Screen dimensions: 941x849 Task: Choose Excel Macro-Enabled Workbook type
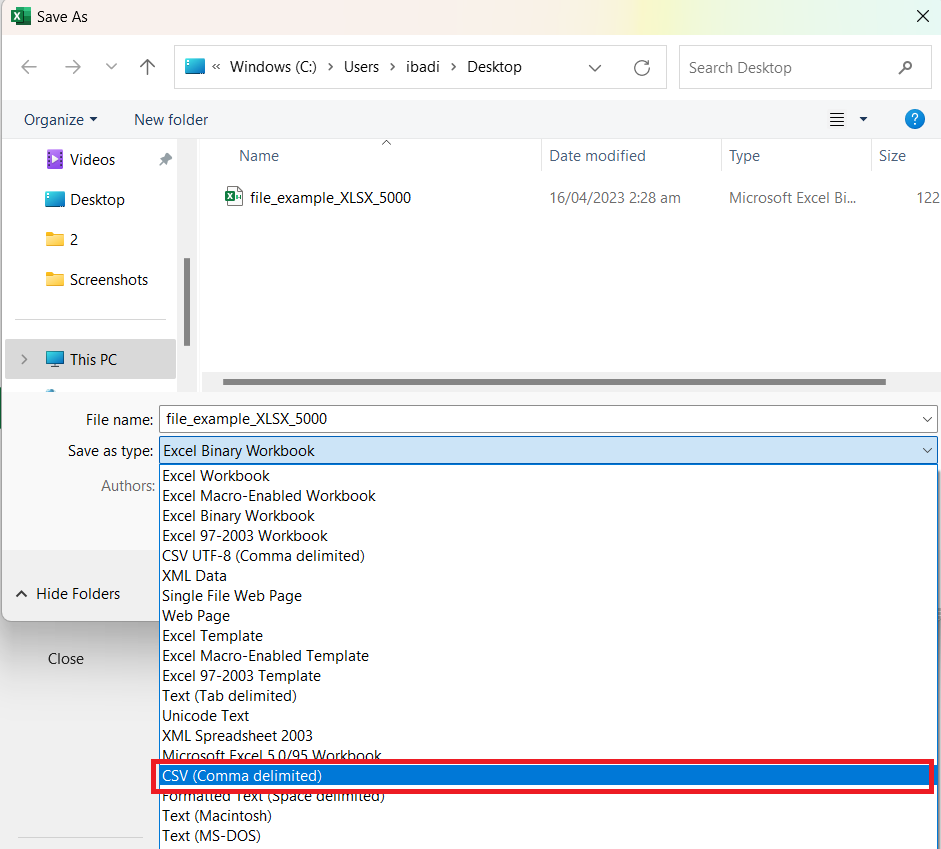point(548,496)
